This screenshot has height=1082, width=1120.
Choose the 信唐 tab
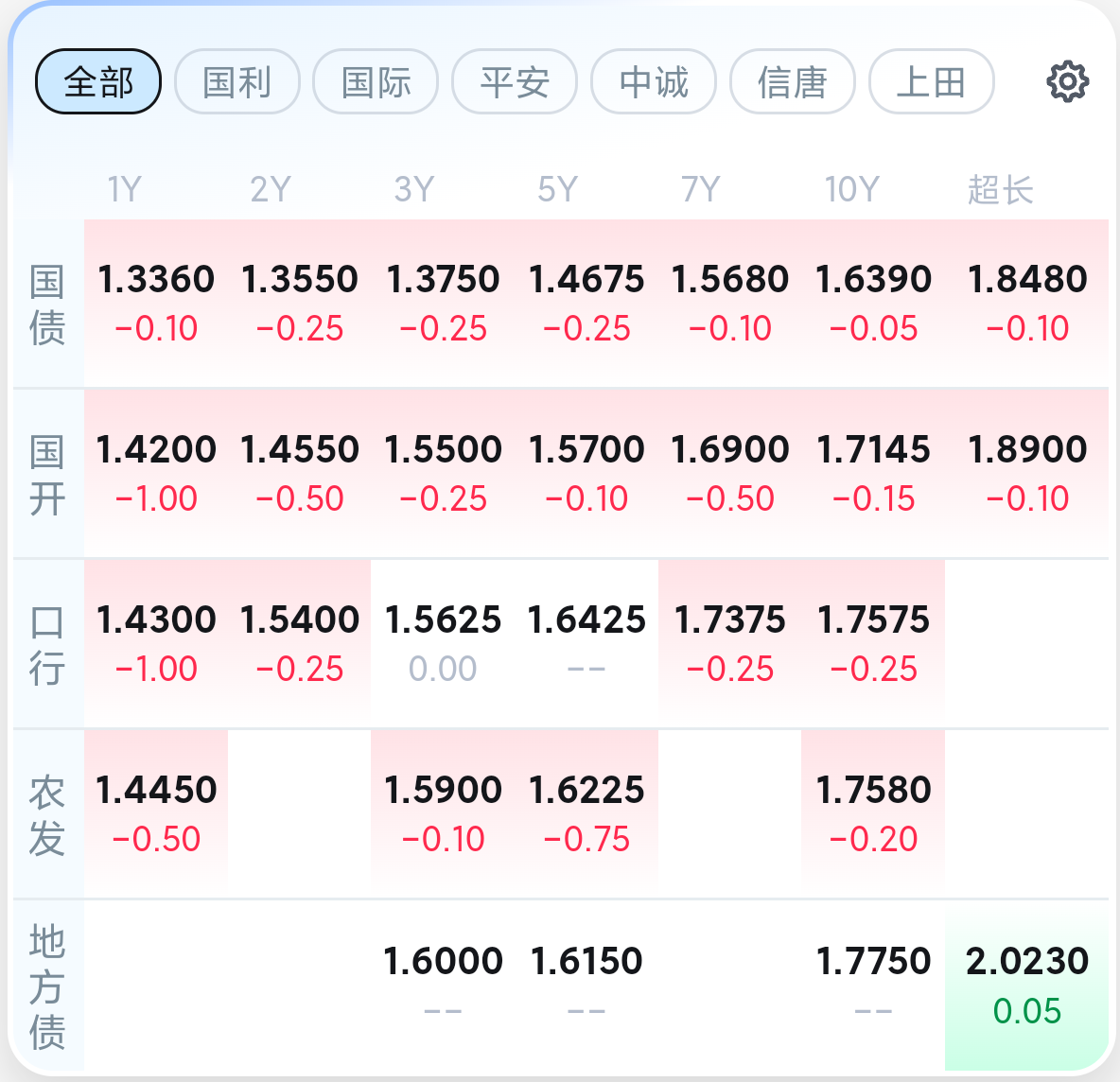(x=792, y=81)
